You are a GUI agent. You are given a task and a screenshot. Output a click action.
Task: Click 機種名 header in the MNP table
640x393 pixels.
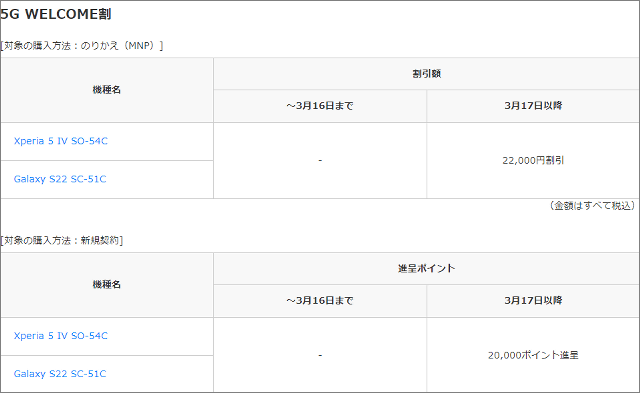pos(107,90)
